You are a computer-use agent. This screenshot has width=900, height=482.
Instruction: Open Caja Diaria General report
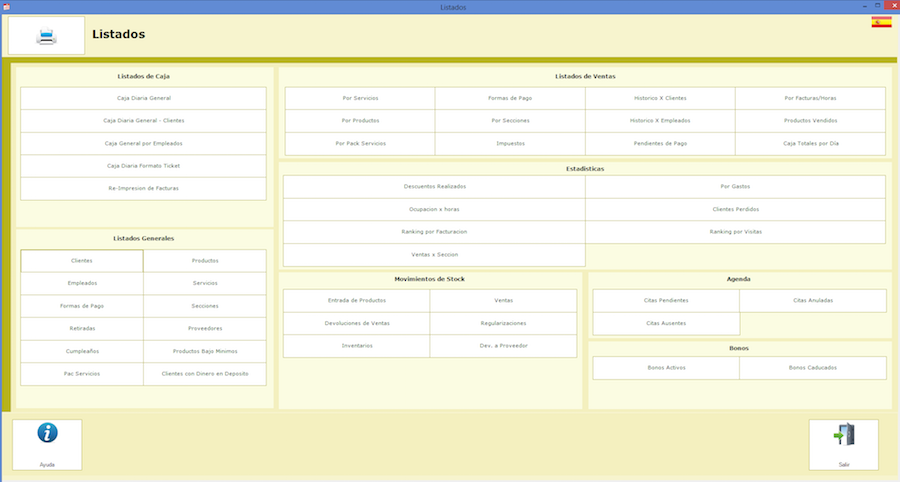point(143,99)
